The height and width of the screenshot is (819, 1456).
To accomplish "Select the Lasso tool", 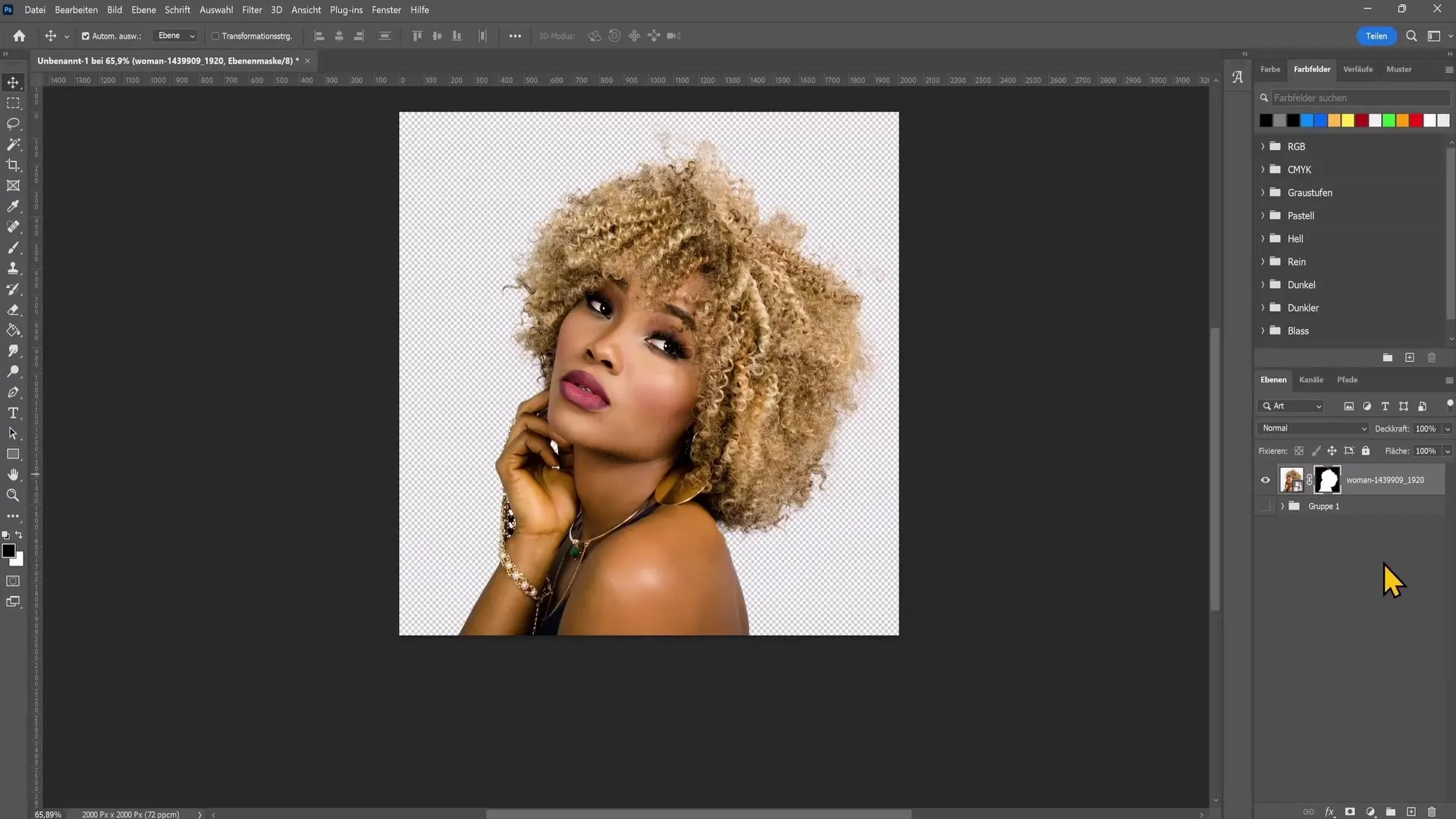I will point(13,123).
